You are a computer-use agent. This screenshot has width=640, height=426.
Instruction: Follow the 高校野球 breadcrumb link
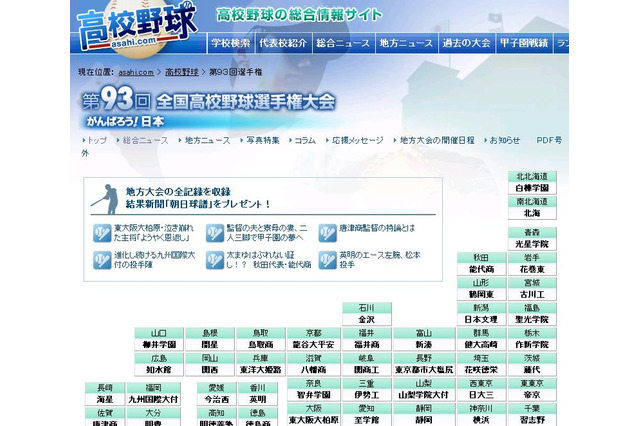[x=182, y=72]
